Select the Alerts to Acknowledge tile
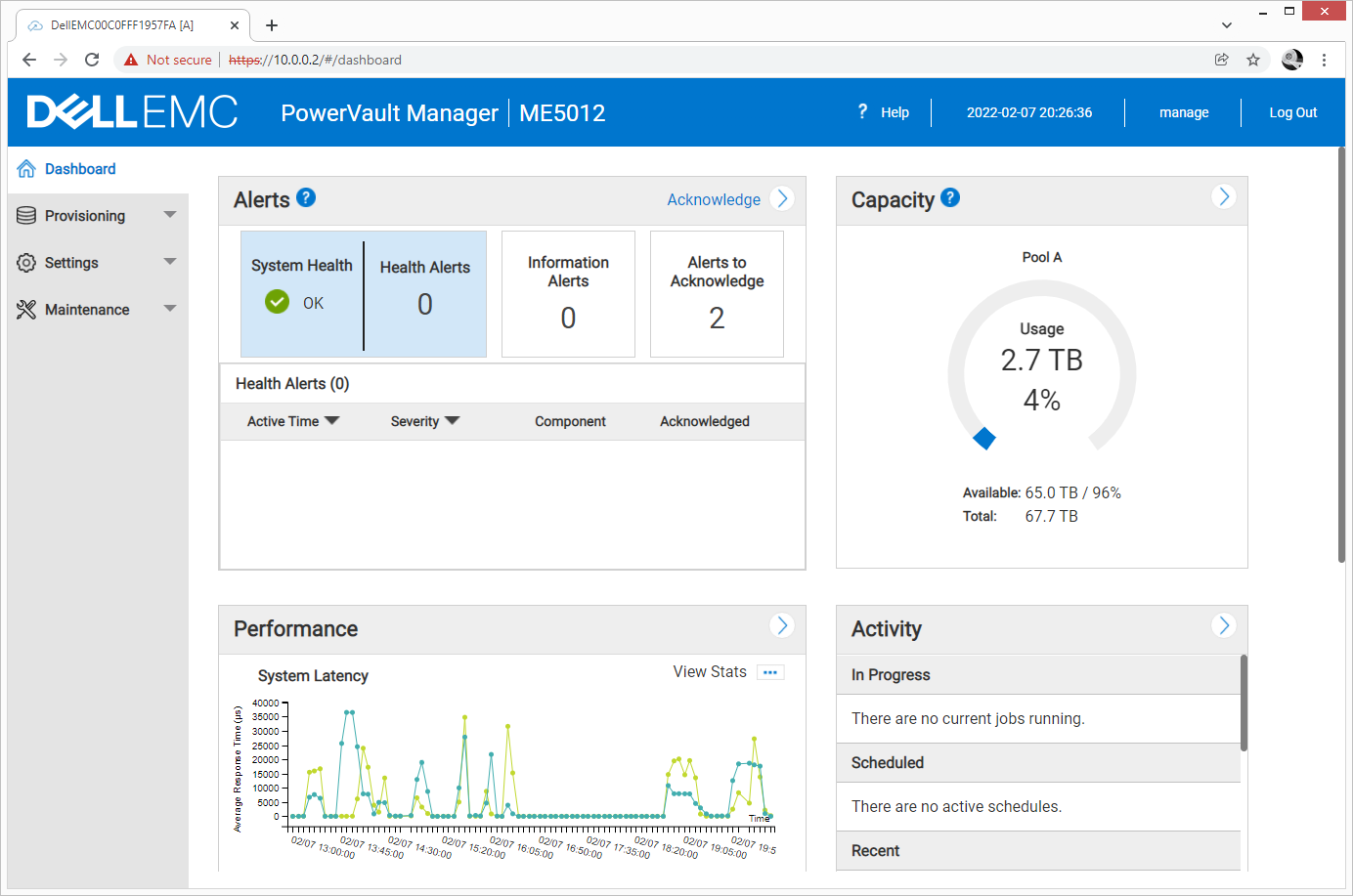 pos(717,294)
